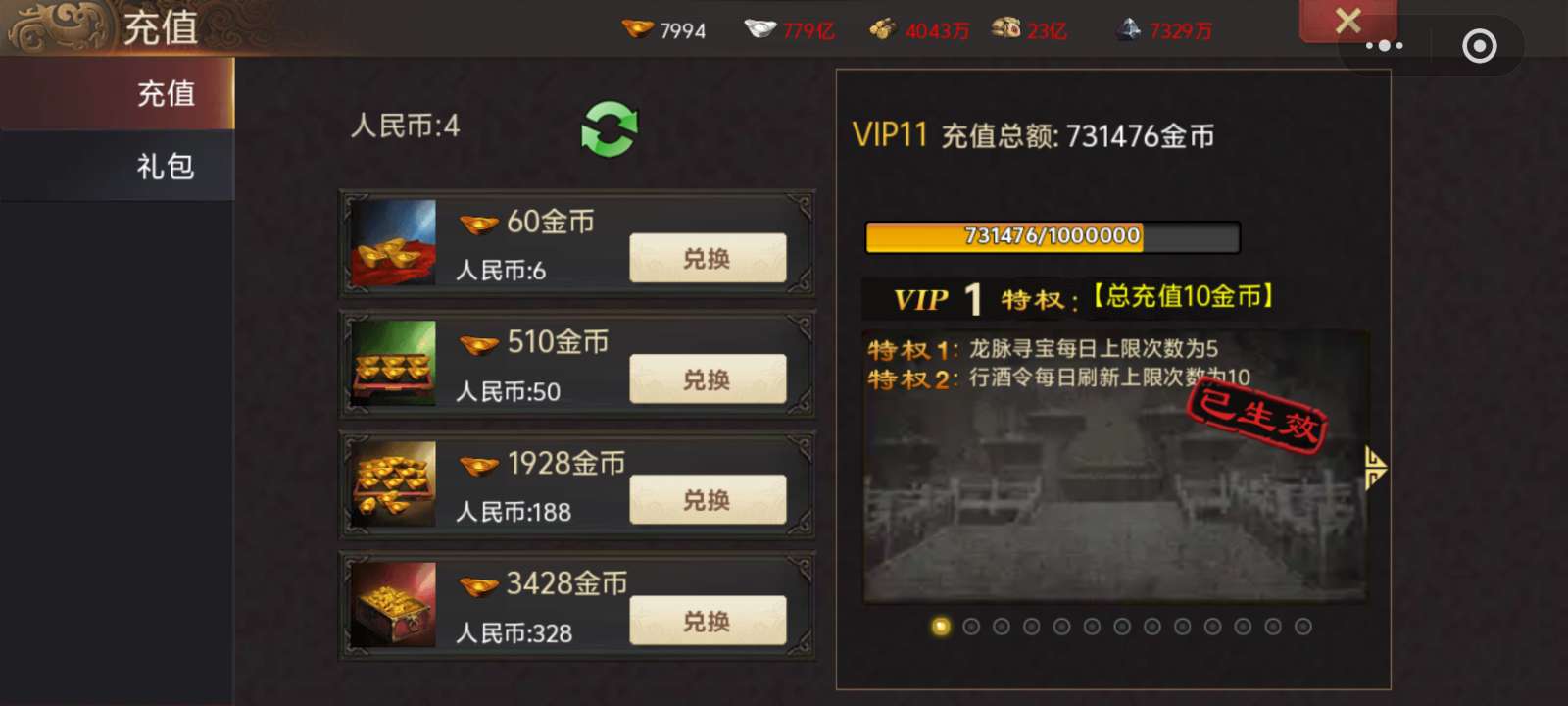Screen dimensions: 1568x706
Task: Select the seventh VIP page indicator dot
Action: 1122,627
